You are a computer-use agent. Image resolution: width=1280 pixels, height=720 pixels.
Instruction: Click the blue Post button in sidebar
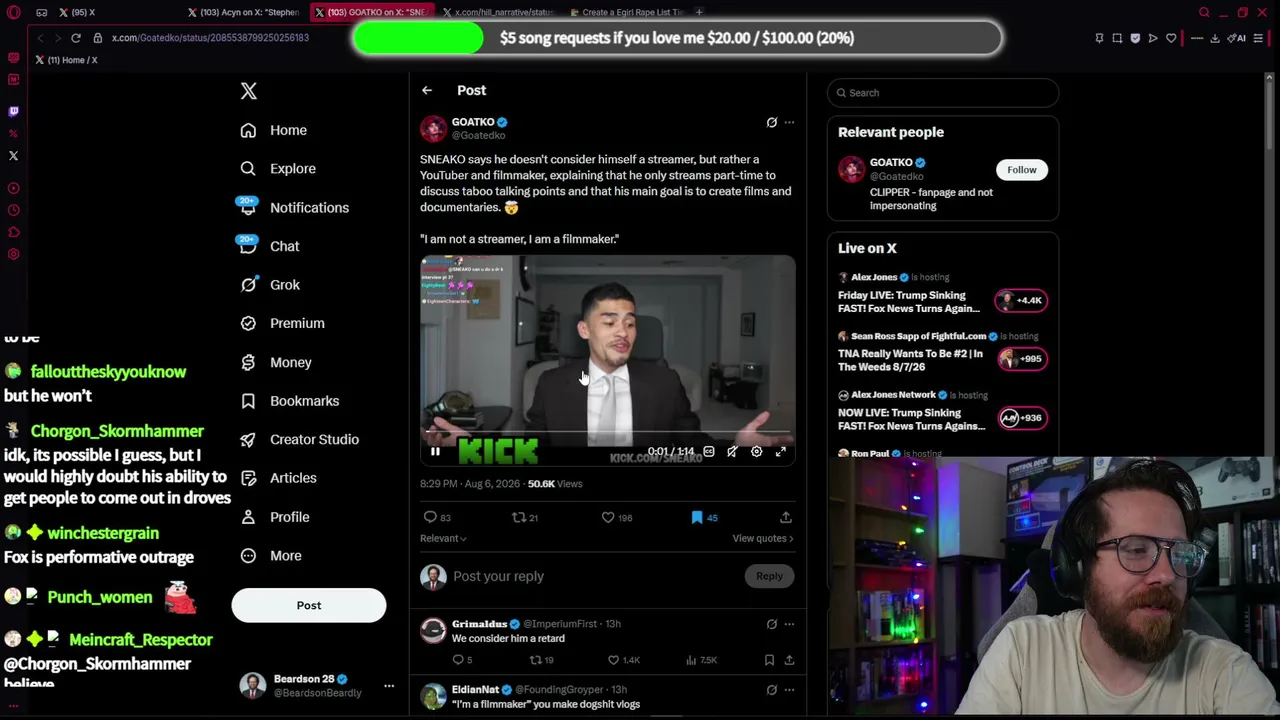309,605
